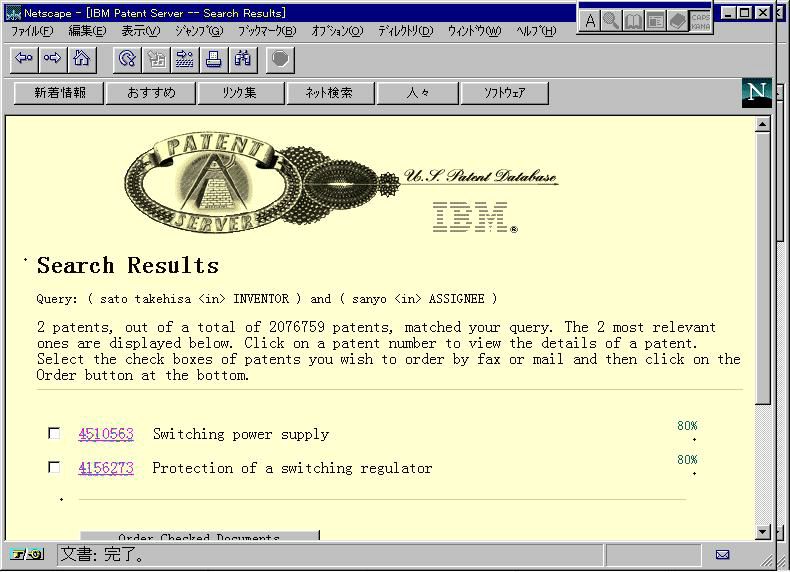Screen dimensions: 790x572
Task: Check the box for patent 4156273
Action: coord(54,468)
